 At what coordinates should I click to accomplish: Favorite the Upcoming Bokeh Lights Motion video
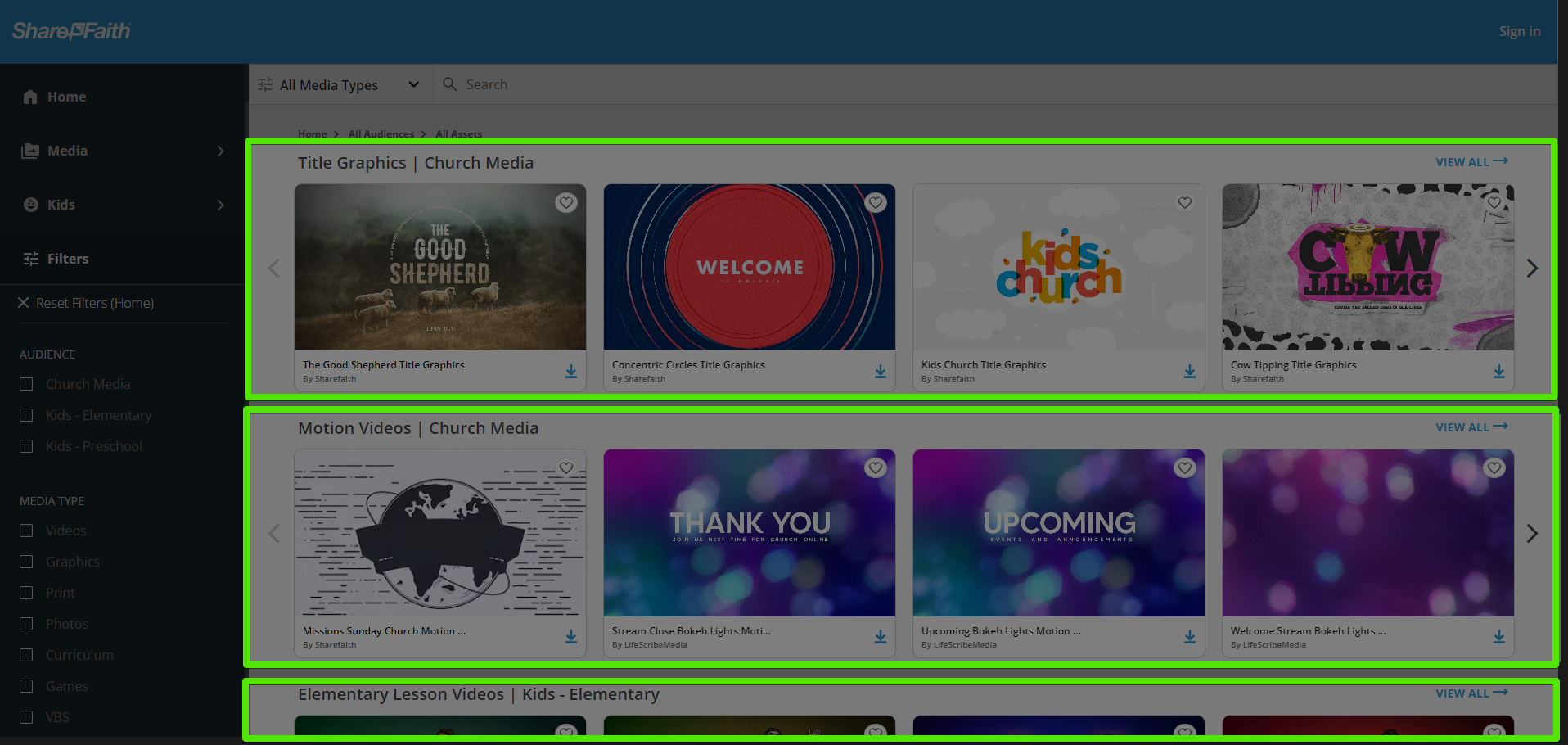tap(1184, 467)
